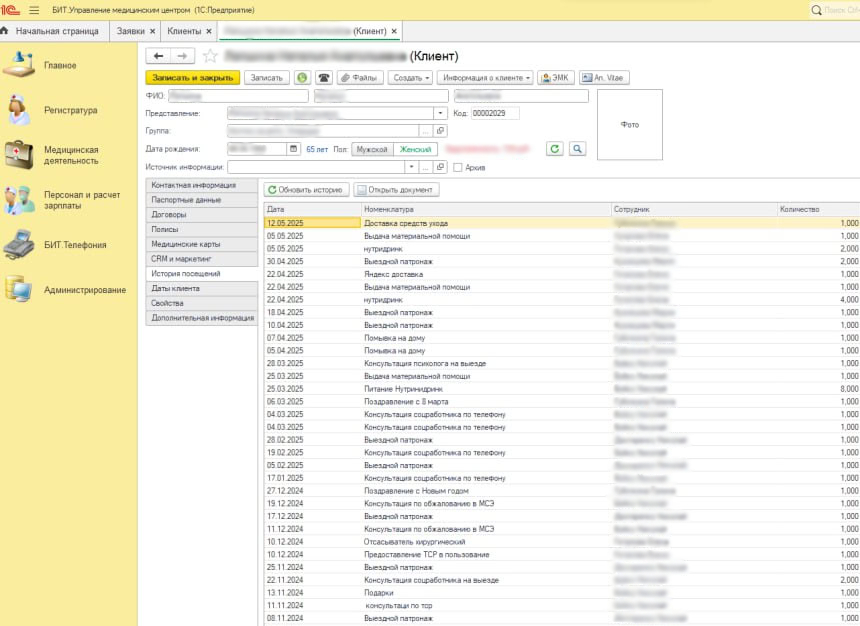
Task: Open the Создать dropdown menu
Action: coord(411,78)
